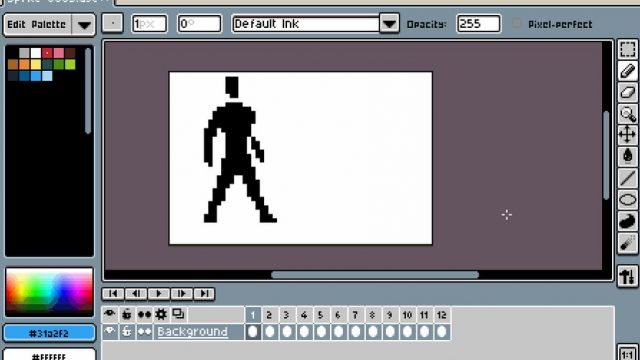This screenshot has height=360, width=640.
Task: Toggle the Background layer lock
Action: point(127,331)
